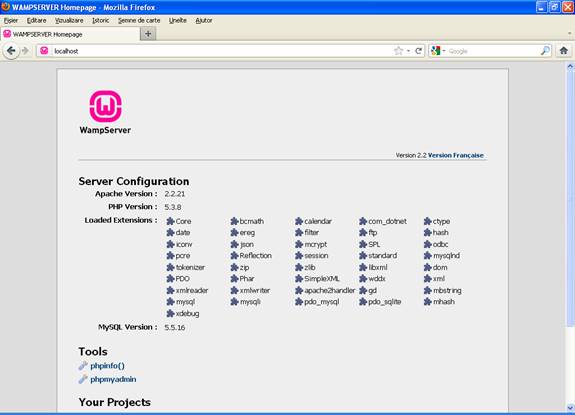Click the vertical scrollbar thumb
This screenshot has width=575, height=415.
[570, 198]
